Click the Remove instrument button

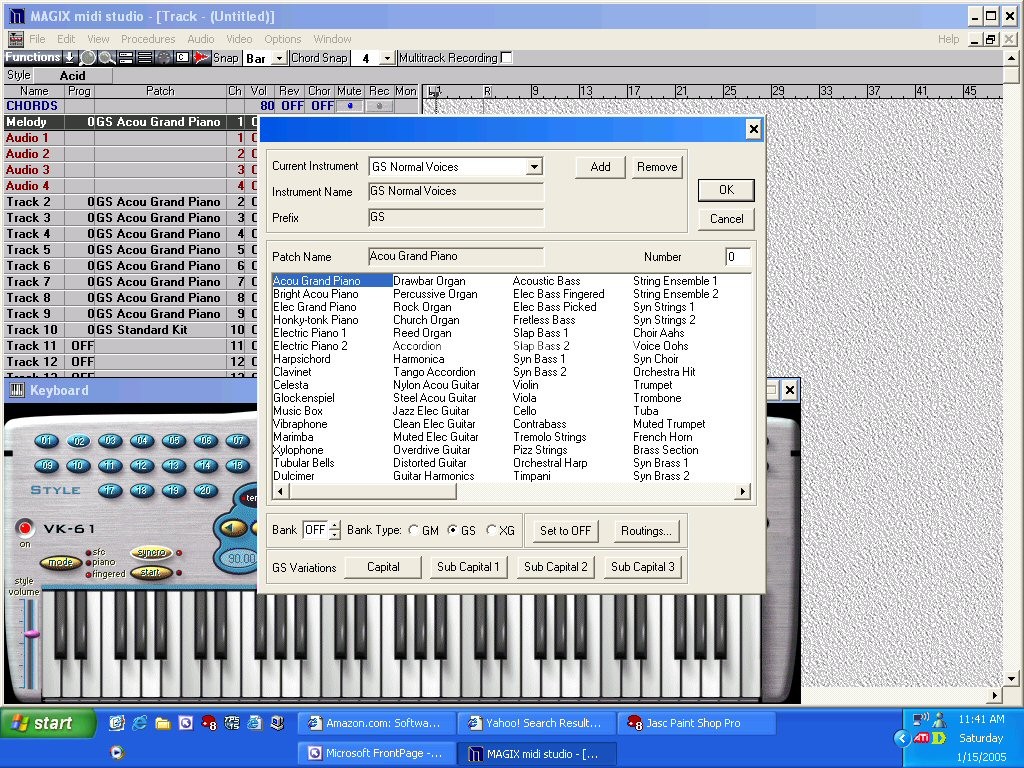click(657, 167)
